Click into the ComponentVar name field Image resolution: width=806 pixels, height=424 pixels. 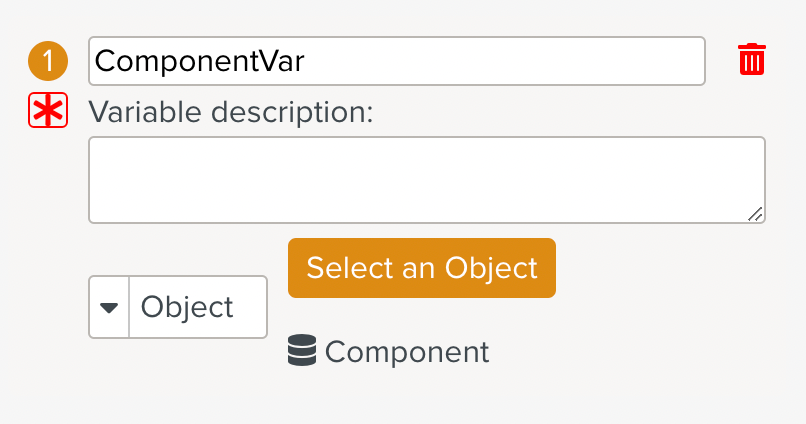pyautogui.click(x=396, y=61)
